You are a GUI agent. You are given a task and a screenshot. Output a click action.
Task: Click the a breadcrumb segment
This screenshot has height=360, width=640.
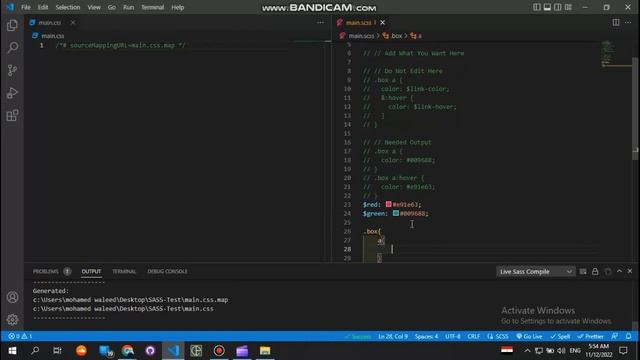416,36
